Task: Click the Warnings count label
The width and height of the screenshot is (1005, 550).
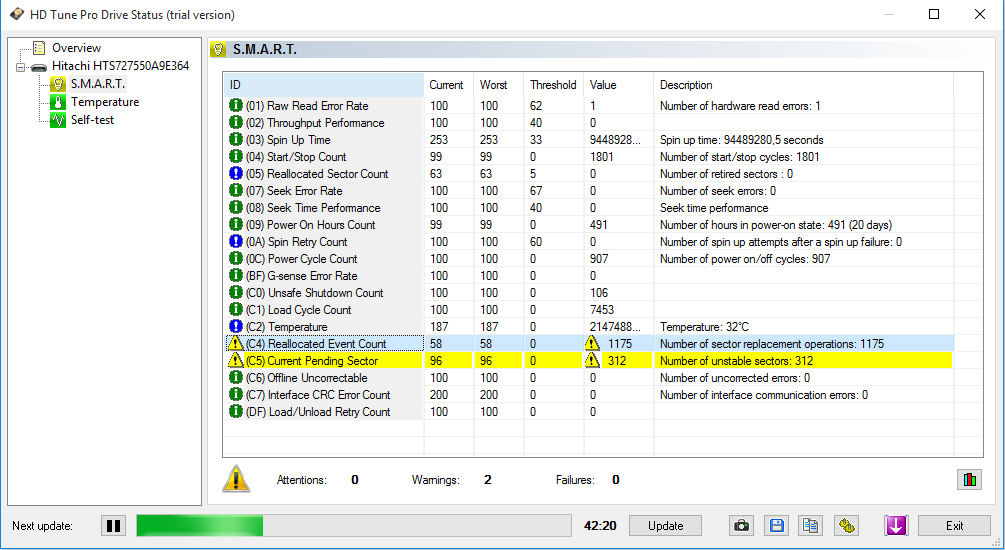Action: click(x=435, y=479)
